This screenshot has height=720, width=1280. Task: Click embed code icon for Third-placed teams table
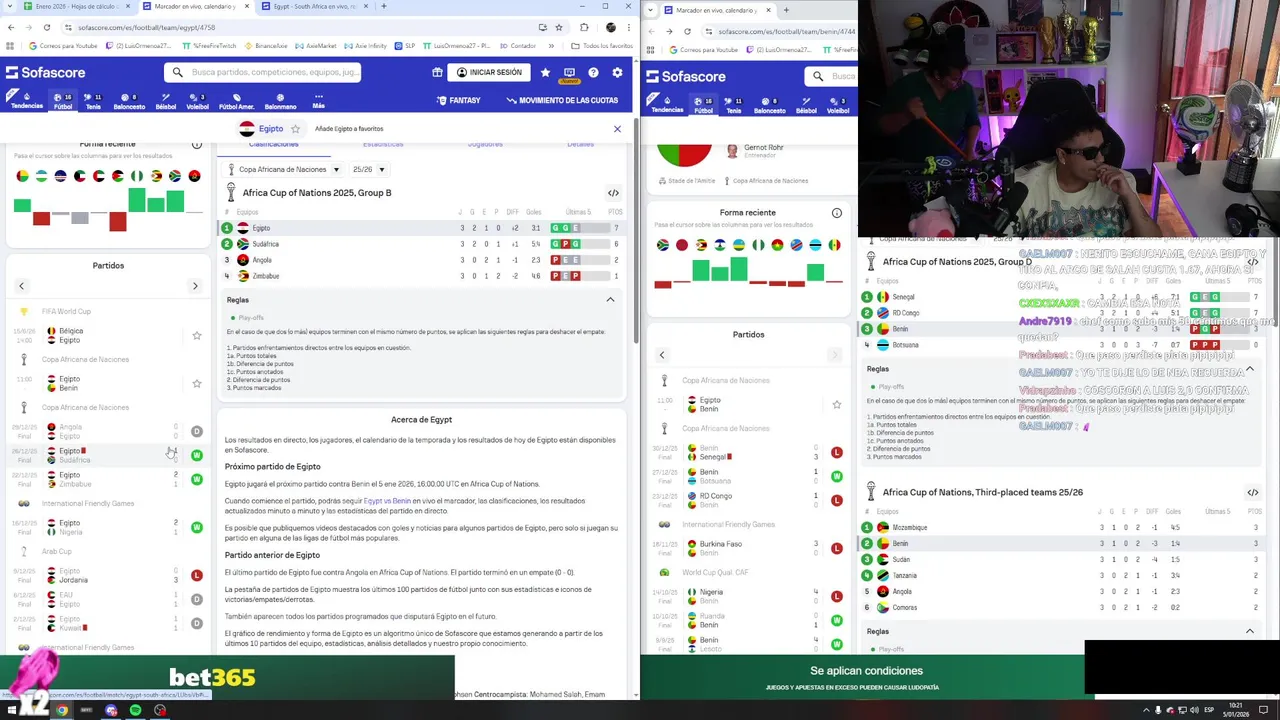(x=1253, y=492)
